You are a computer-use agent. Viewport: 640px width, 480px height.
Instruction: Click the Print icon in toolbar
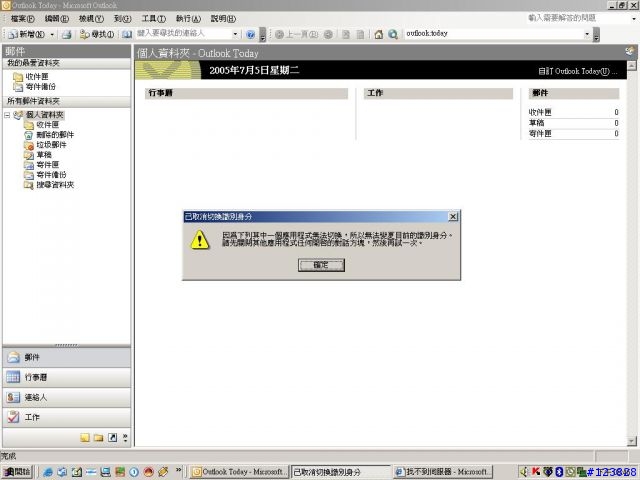tap(67, 34)
